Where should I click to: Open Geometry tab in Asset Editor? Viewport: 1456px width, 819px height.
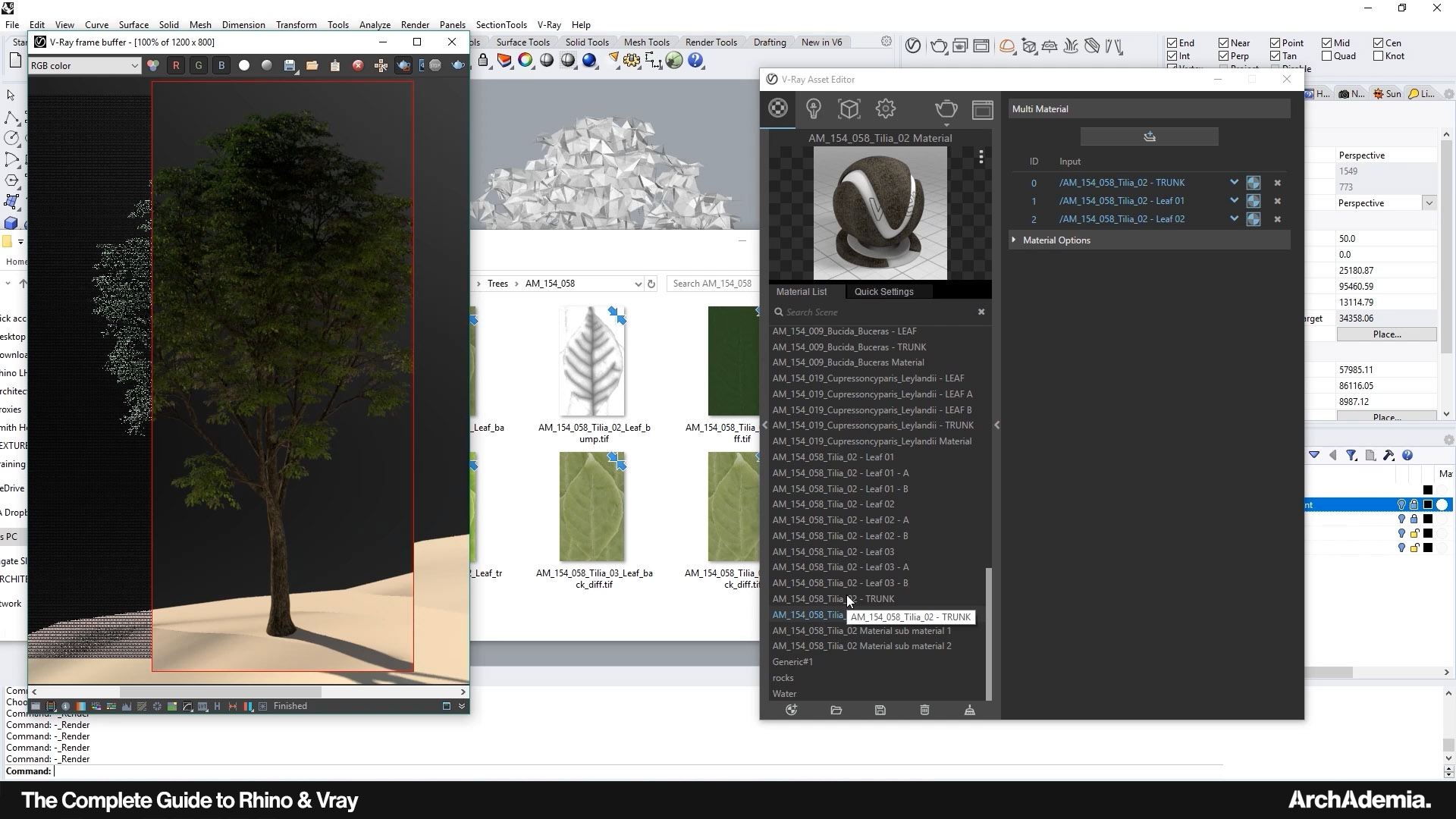[x=849, y=109]
